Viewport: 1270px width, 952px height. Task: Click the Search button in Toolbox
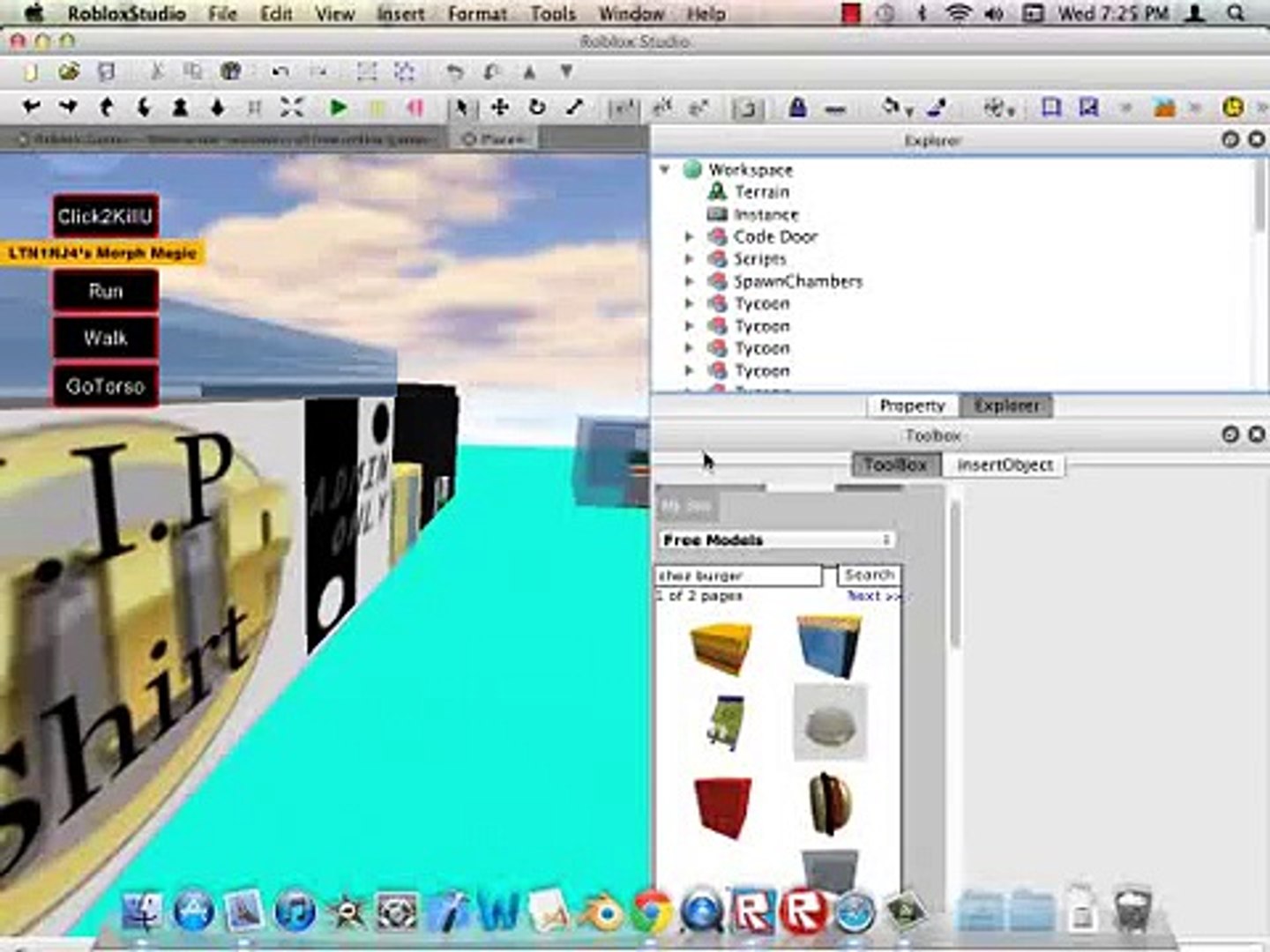pos(869,575)
